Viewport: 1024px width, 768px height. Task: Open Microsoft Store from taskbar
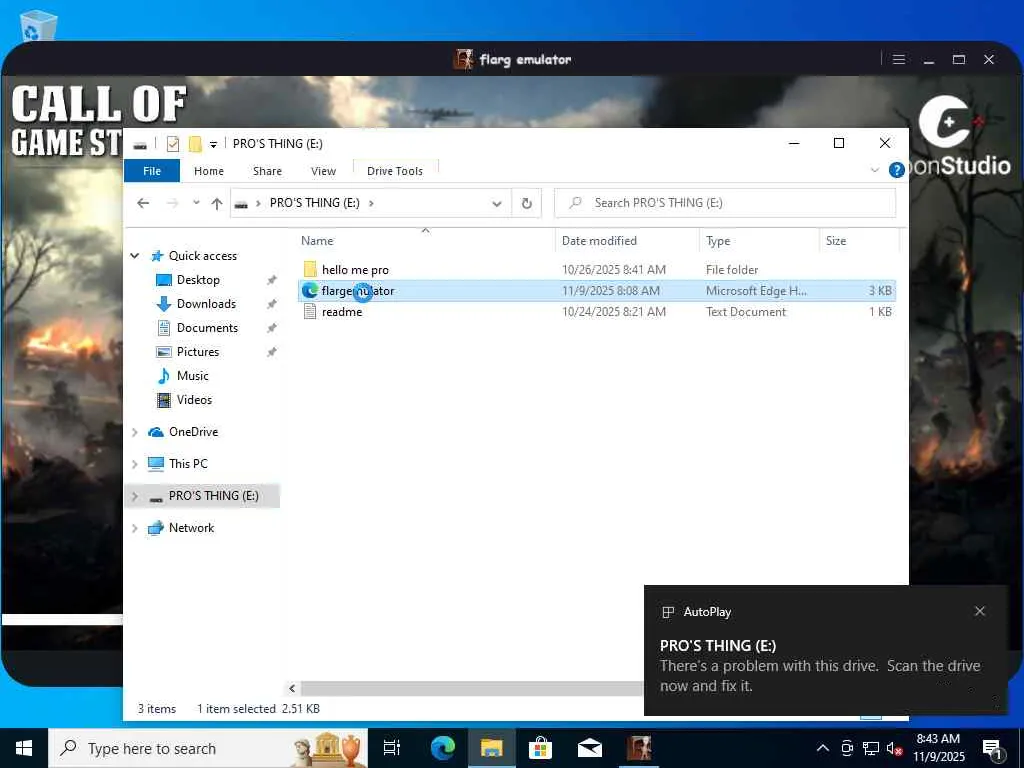point(540,748)
